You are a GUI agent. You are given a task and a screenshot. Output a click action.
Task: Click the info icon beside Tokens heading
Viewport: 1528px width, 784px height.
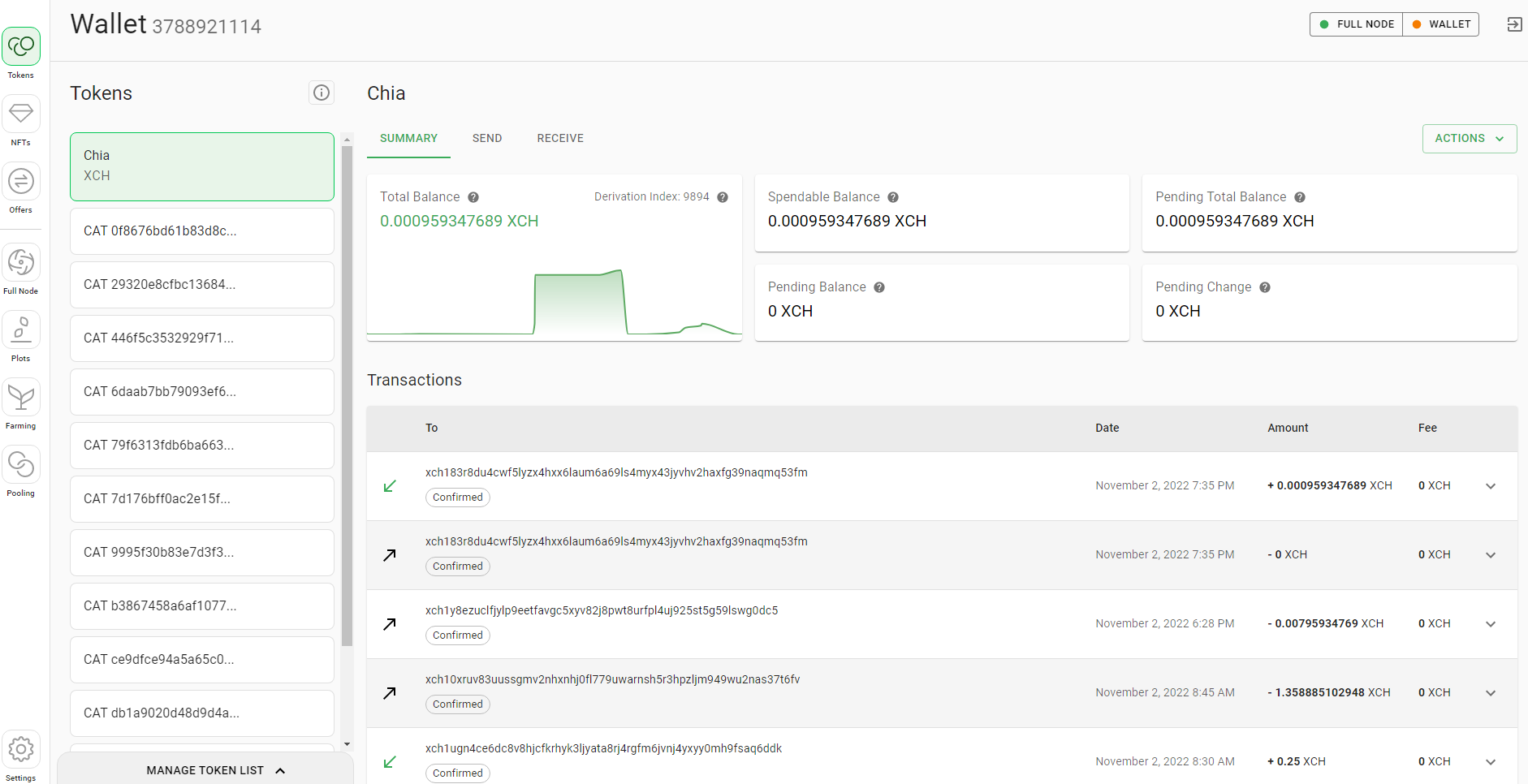(322, 93)
